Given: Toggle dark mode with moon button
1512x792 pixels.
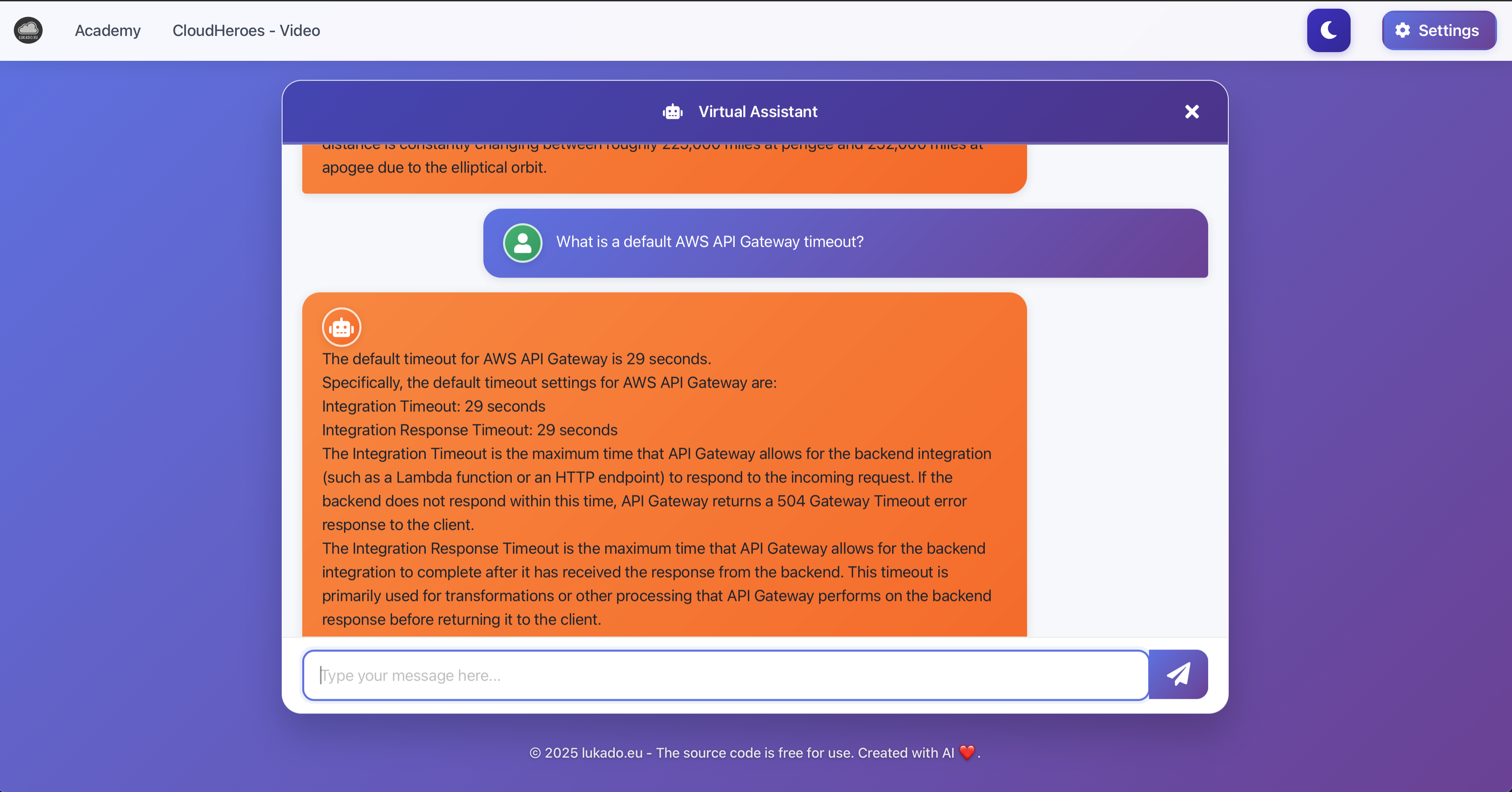Looking at the screenshot, I should tap(1328, 30).
